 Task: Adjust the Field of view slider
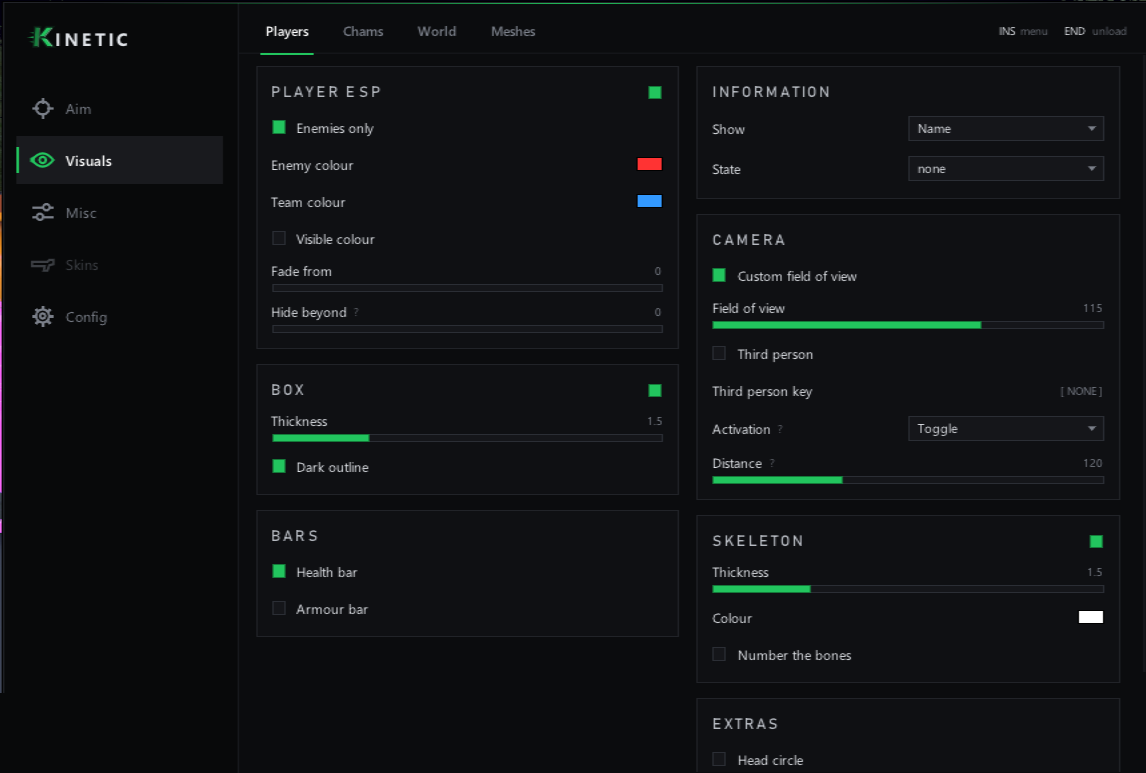tap(908, 325)
